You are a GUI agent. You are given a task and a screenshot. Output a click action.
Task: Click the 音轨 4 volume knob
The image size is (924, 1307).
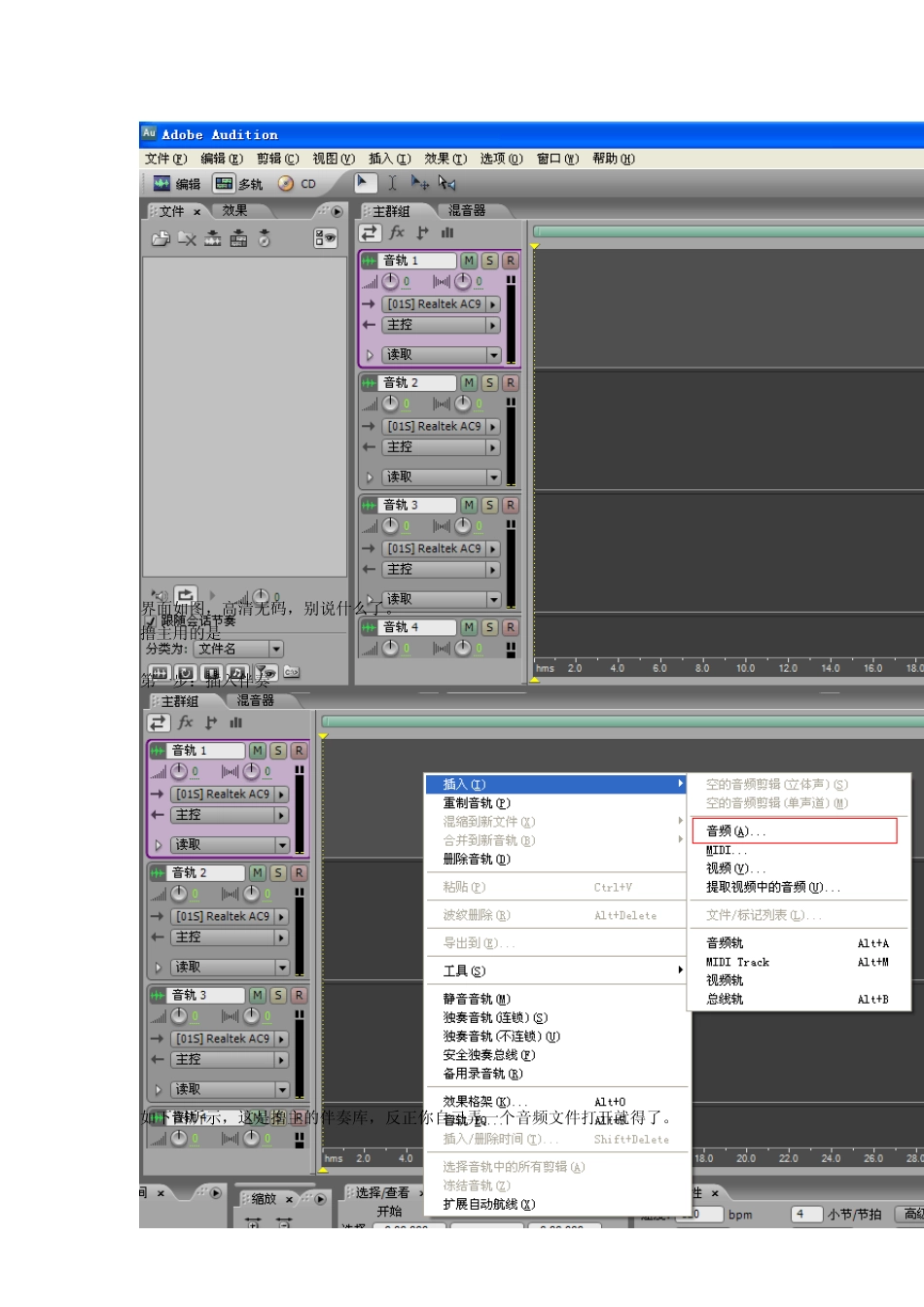(391, 648)
